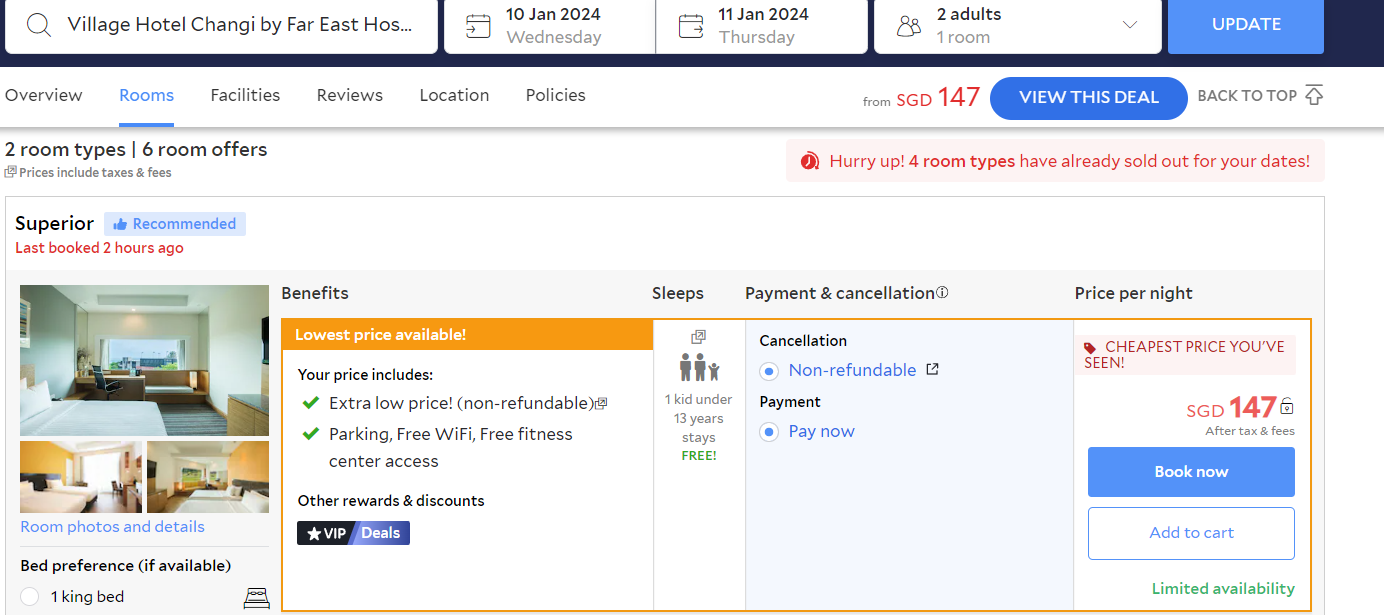Image resolution: width=1384 pixels, height=615 pixels.
Task: Select the Pay now payment option
Action: point(769,432)
